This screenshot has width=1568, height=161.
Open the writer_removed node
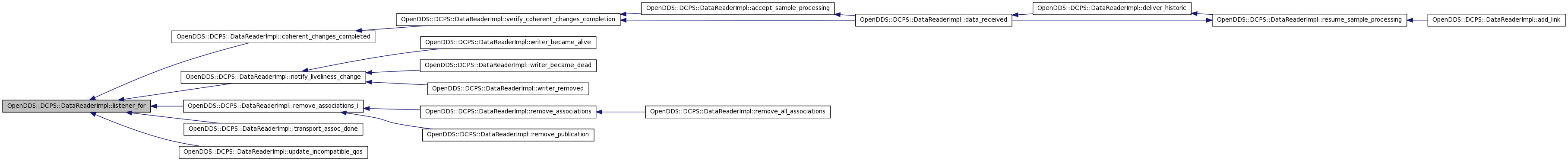click(x=508, y=89)
